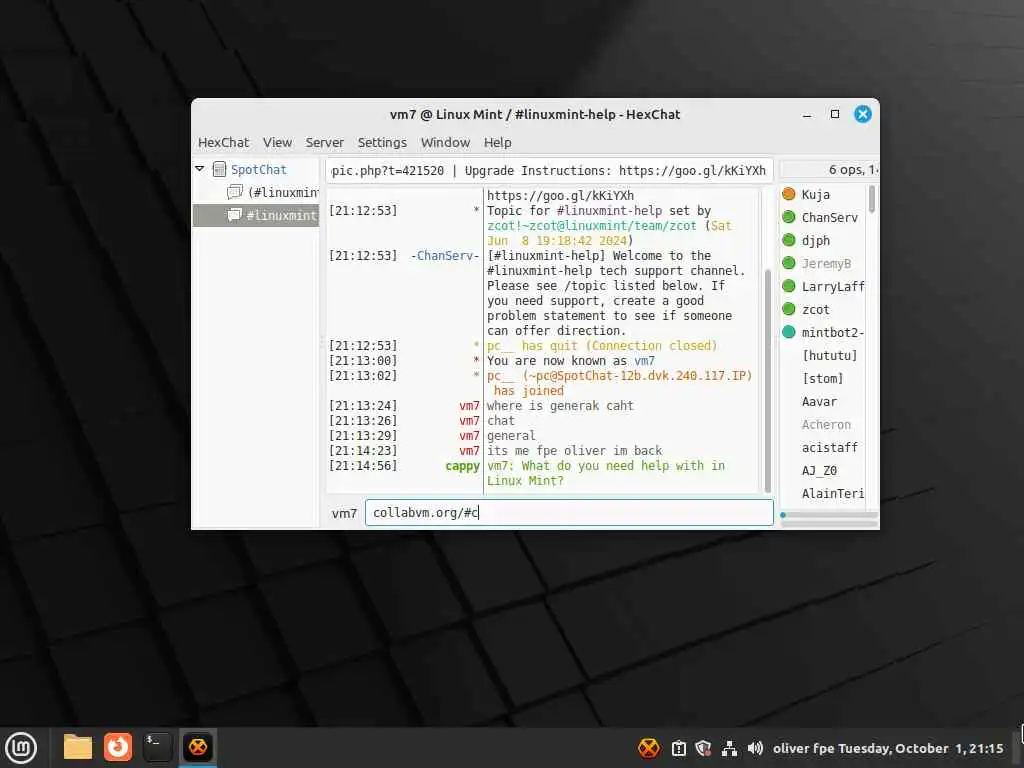Click the HexChat taskbar window button
This screenshot has height=768, width=1024.
[x=198, y=747]
